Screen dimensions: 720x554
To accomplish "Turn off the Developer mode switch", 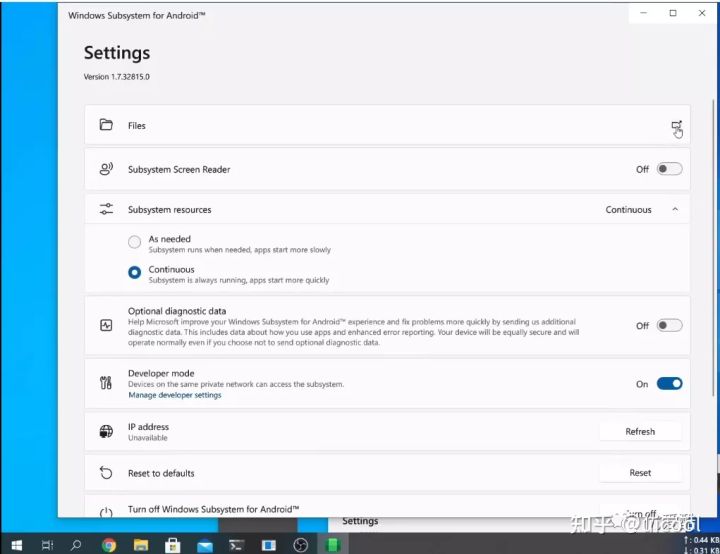I will [669, 384].
